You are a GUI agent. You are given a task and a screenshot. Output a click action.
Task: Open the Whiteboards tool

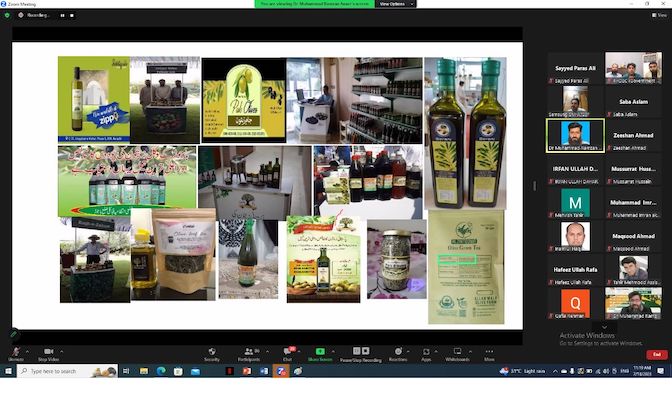pyautogui.click(x=457, y=352)
